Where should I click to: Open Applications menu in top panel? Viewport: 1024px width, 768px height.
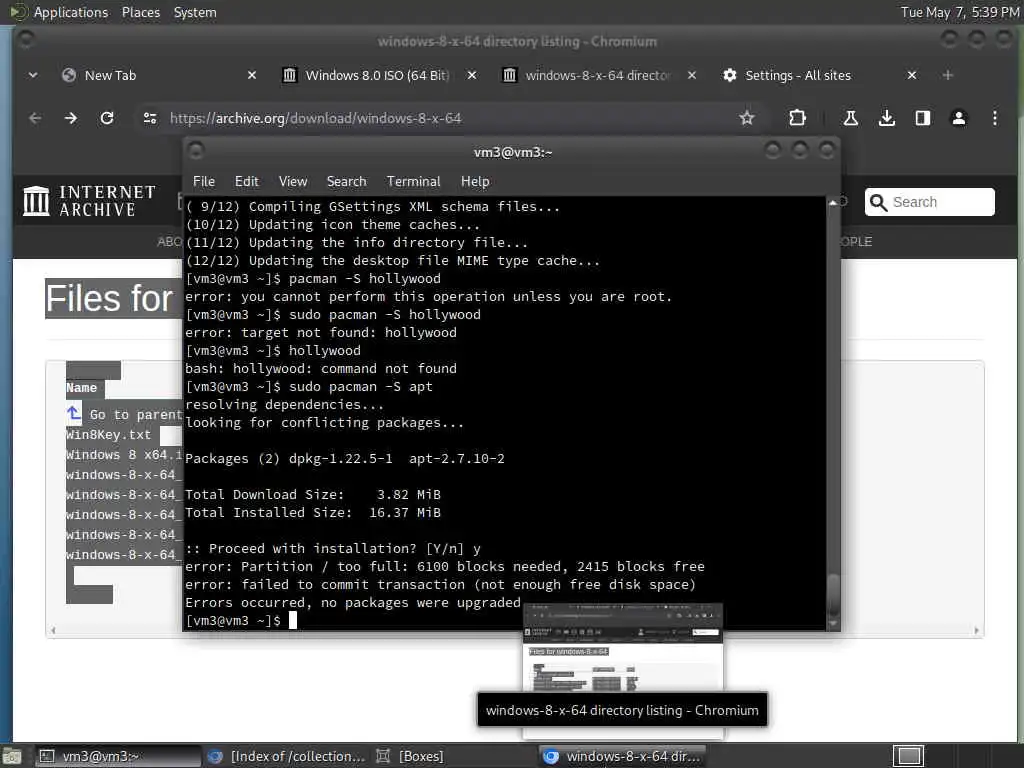pyautogui.click(x=71, y=12)
